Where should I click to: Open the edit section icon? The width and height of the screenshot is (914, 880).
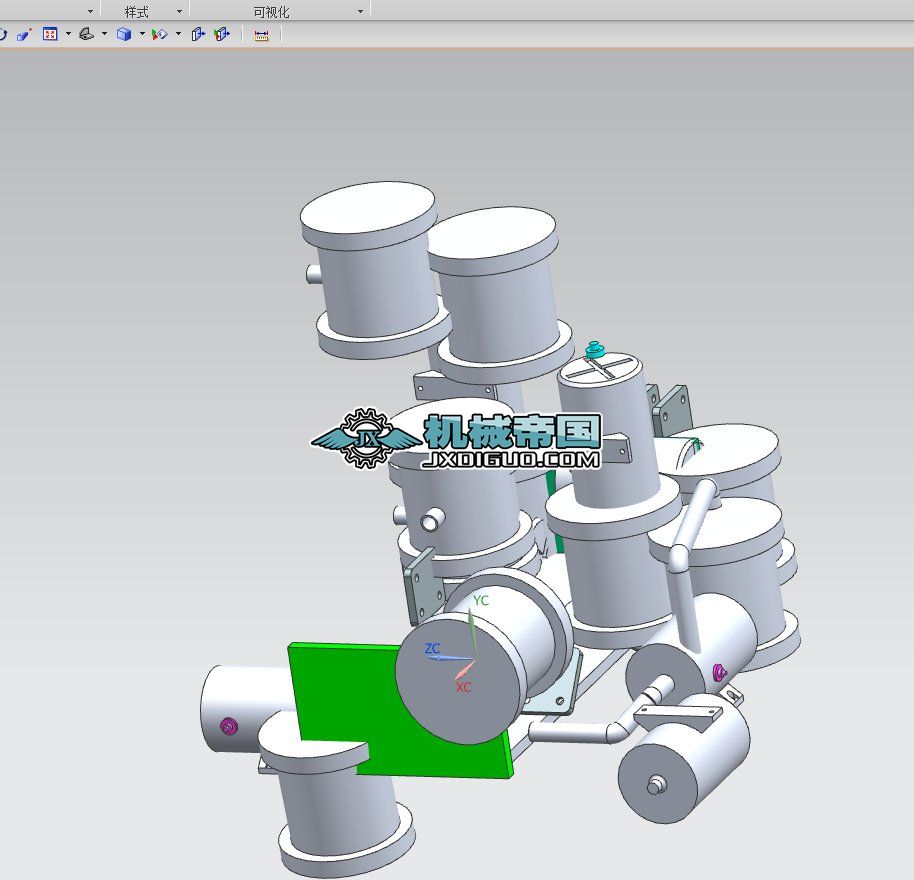point(222,34)
